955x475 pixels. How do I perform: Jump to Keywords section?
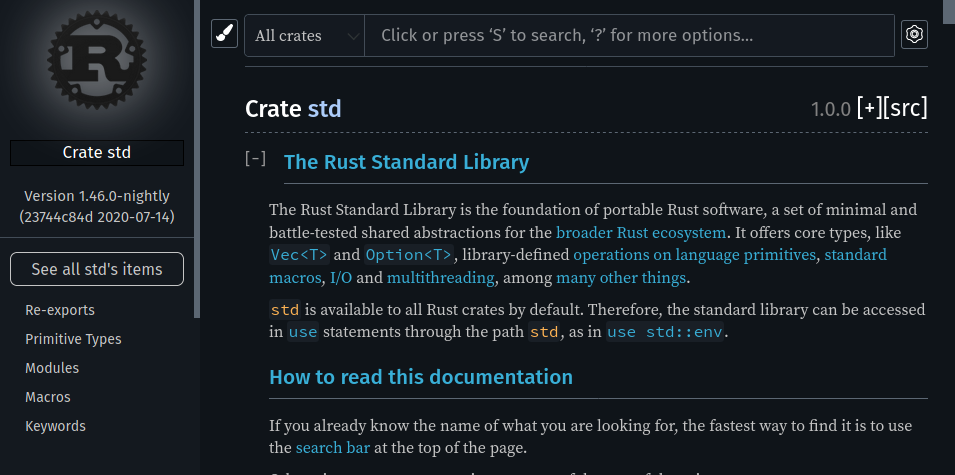click(55, 426)
